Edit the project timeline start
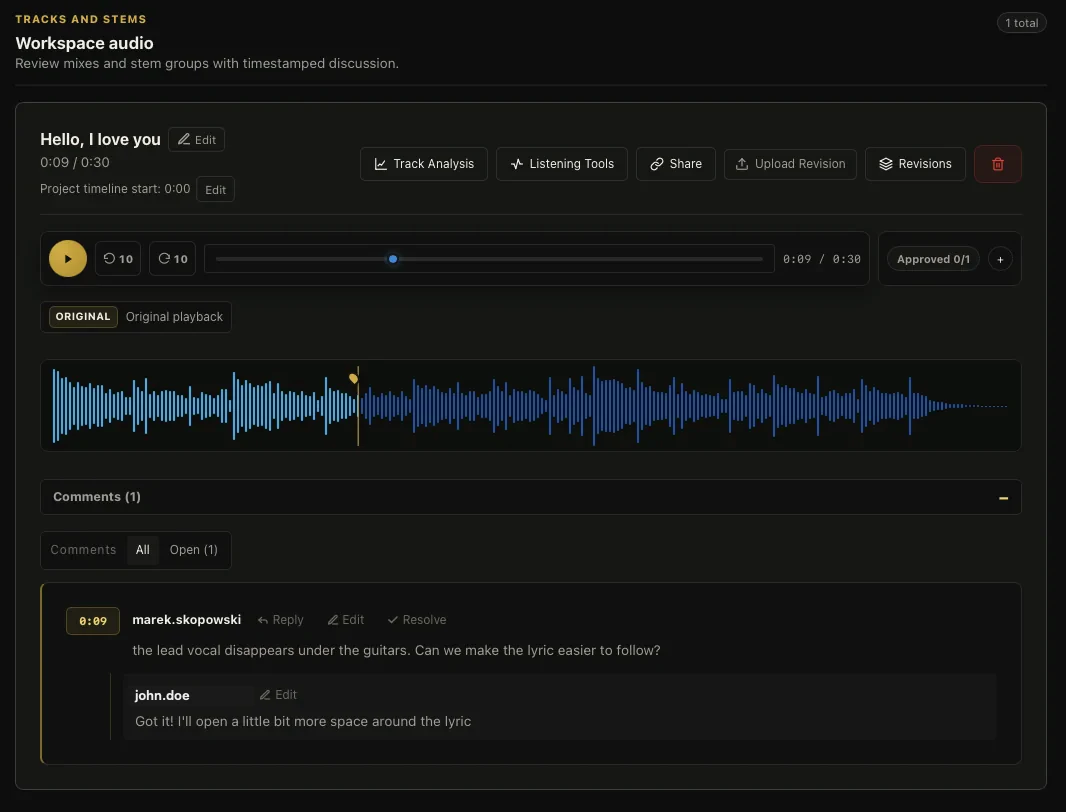 [x=216, y=190]
